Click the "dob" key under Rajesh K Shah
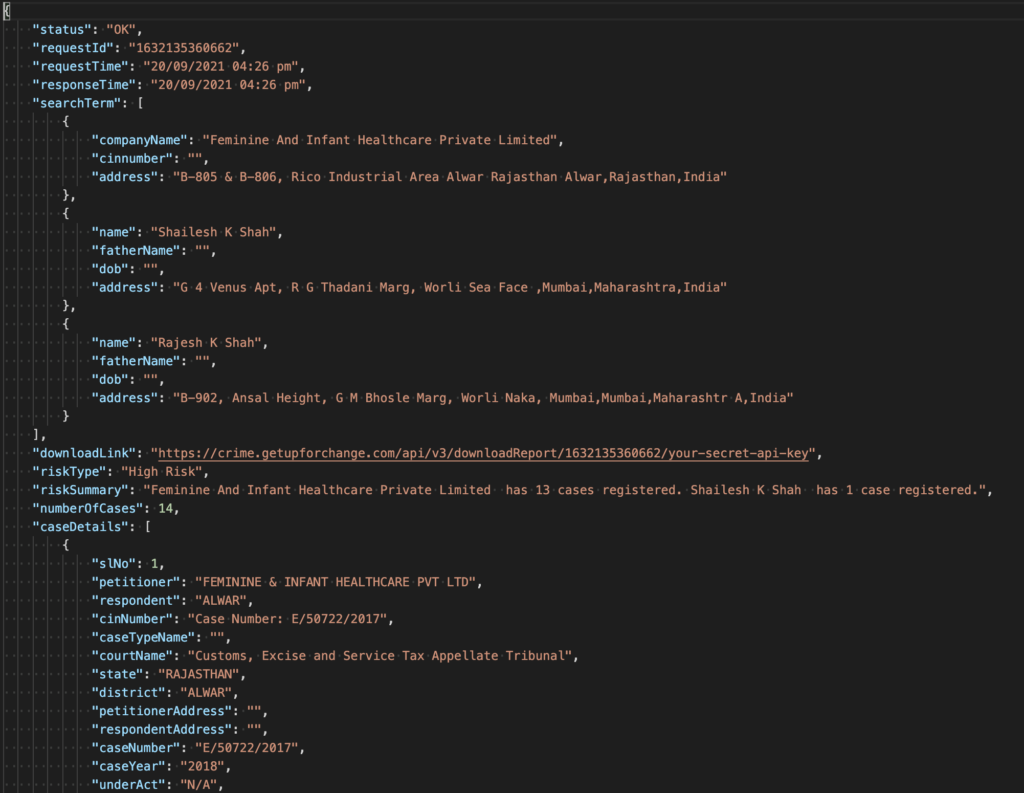The width and height of the screenshot is (1024, 793). click(x=110, y=380)
